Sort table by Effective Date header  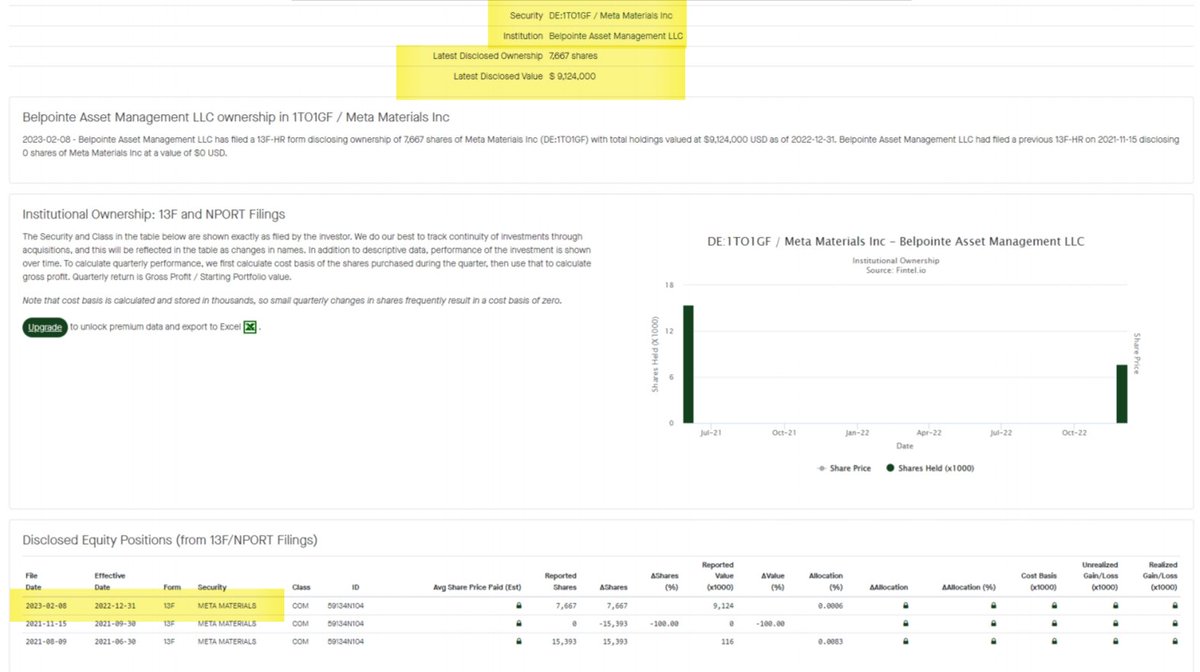110,581
